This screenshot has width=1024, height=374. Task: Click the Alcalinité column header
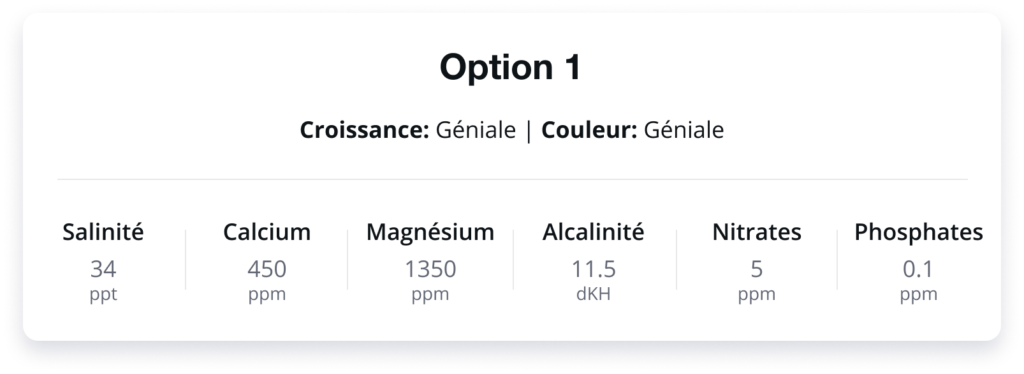pos(593,232)
